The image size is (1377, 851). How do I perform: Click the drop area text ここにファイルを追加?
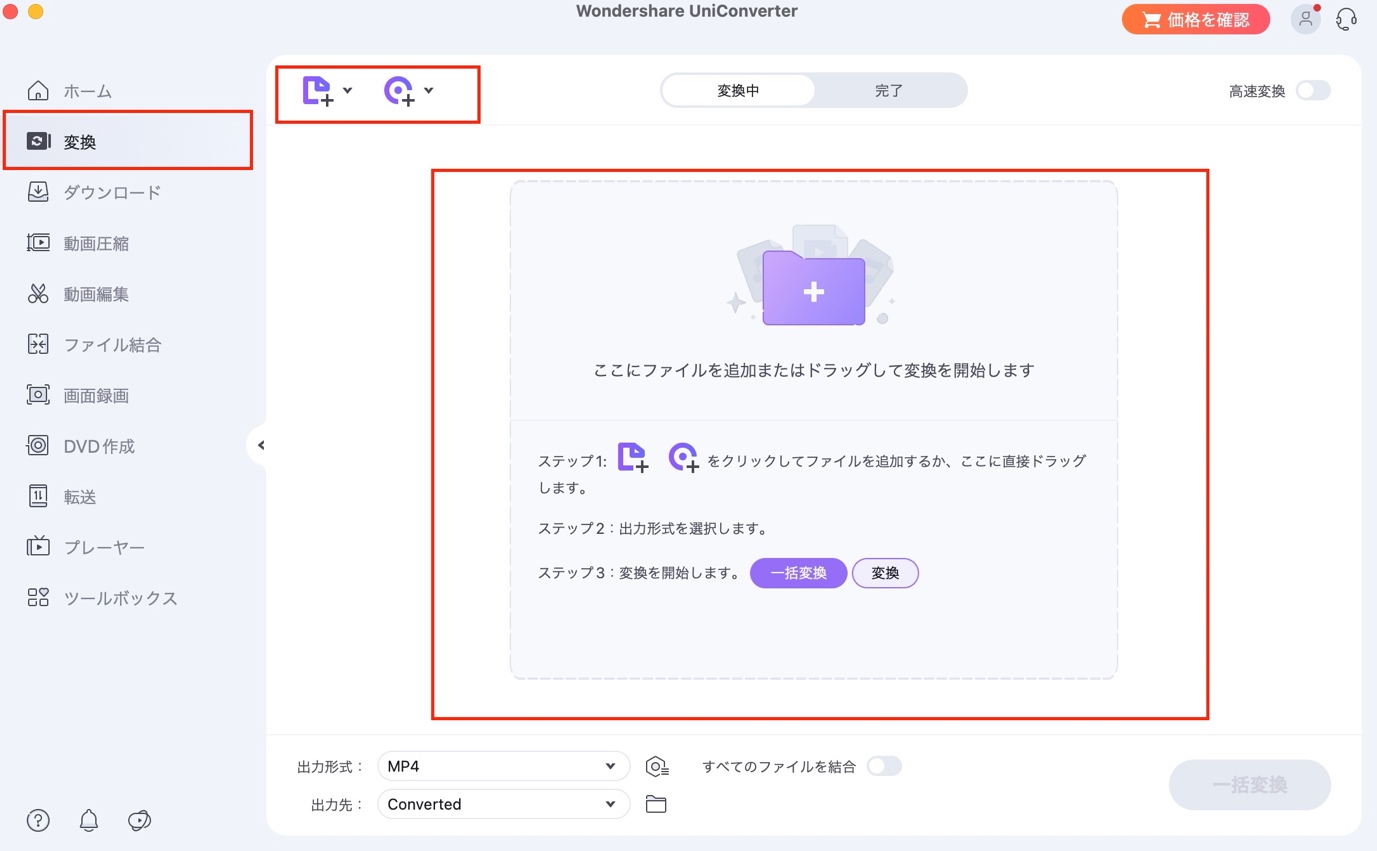tap(813, 370)
